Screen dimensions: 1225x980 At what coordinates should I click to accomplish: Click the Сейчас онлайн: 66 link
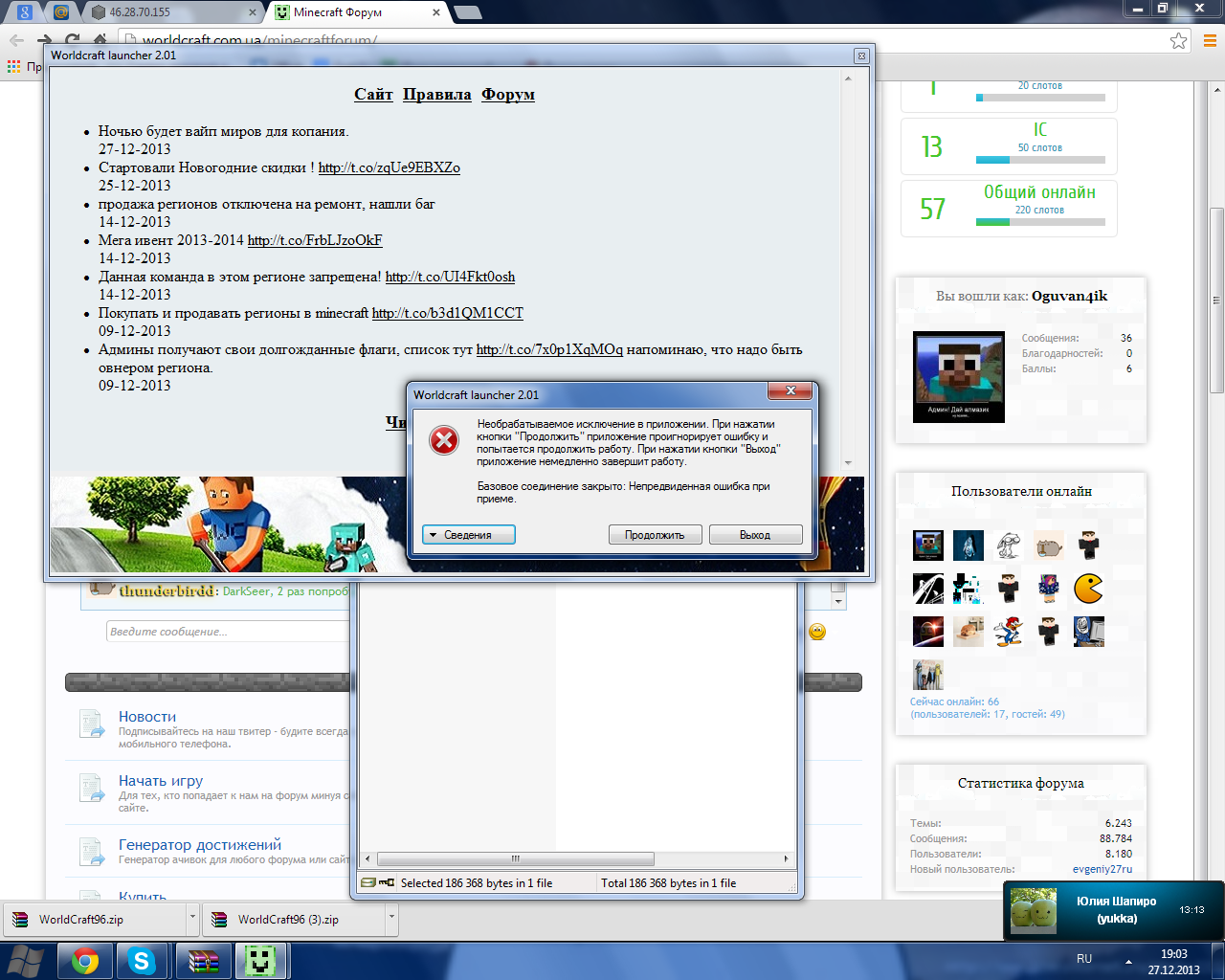tap(954, 702)
